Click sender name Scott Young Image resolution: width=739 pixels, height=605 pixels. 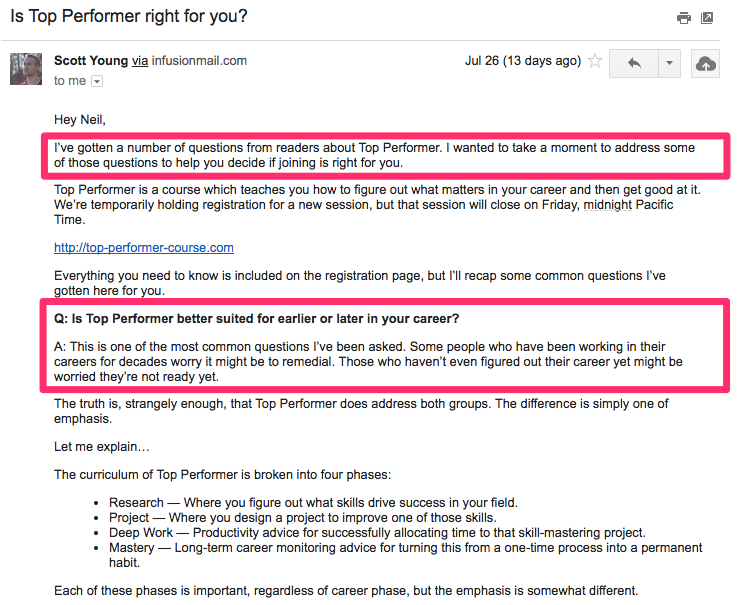click(91, 61)
